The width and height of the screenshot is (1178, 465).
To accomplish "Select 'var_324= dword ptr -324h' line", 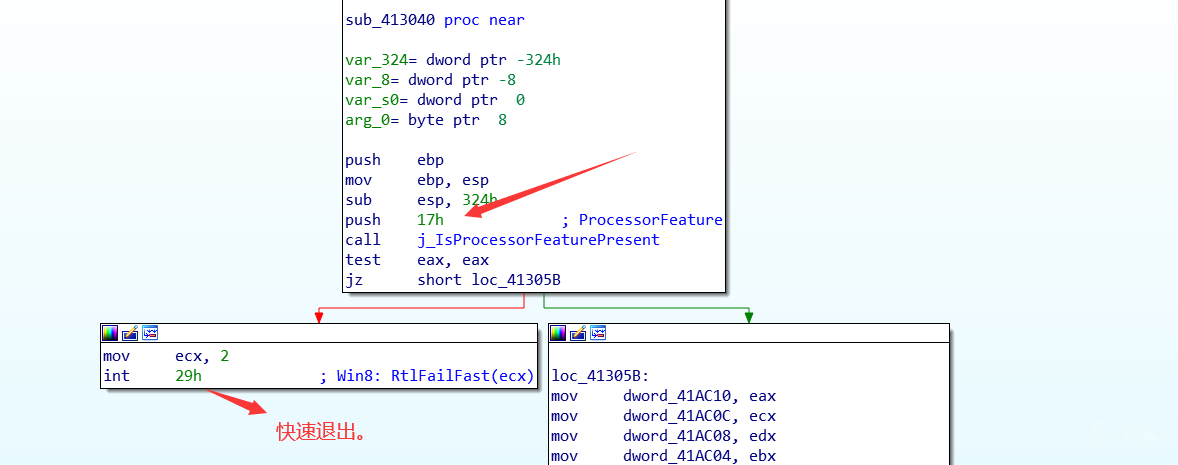I will click(x=453, y=60).
